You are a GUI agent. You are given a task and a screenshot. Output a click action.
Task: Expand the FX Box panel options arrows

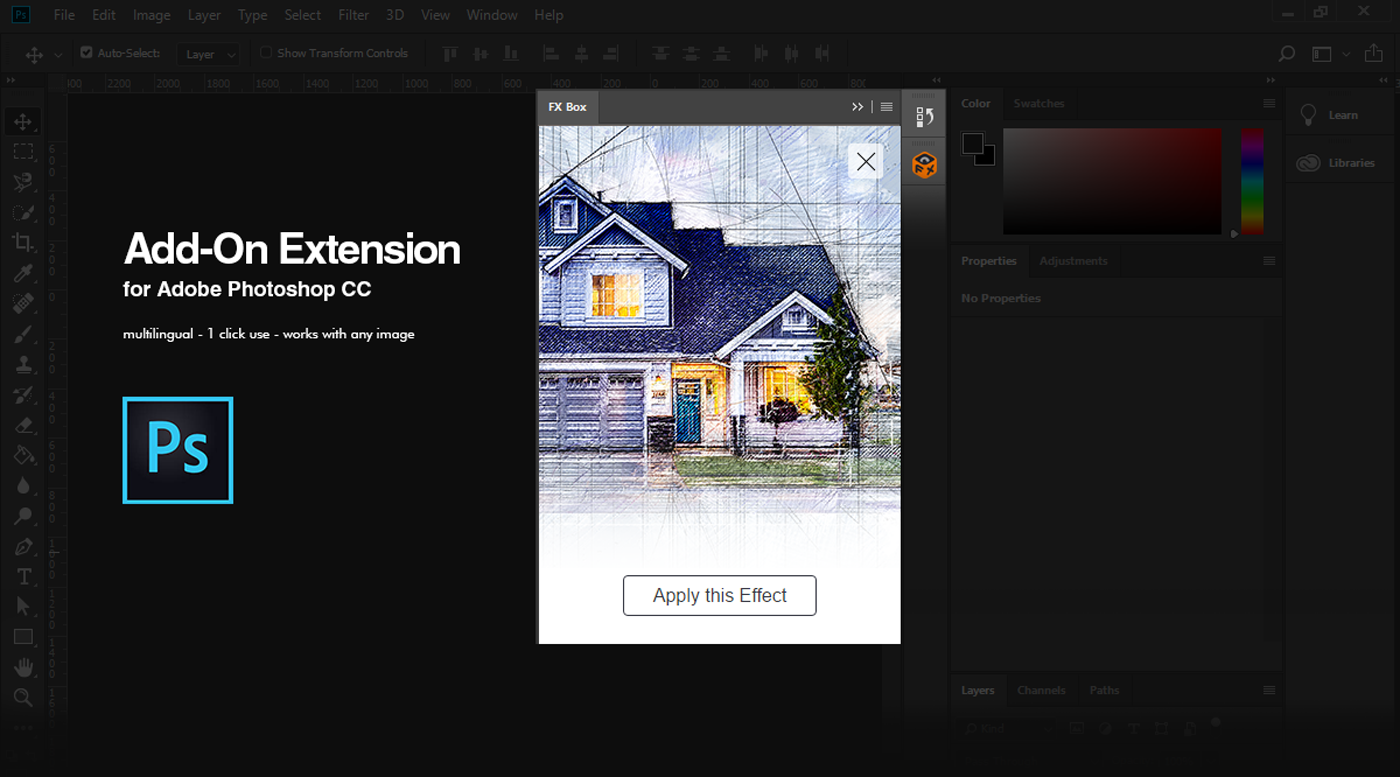click(857, 106)
